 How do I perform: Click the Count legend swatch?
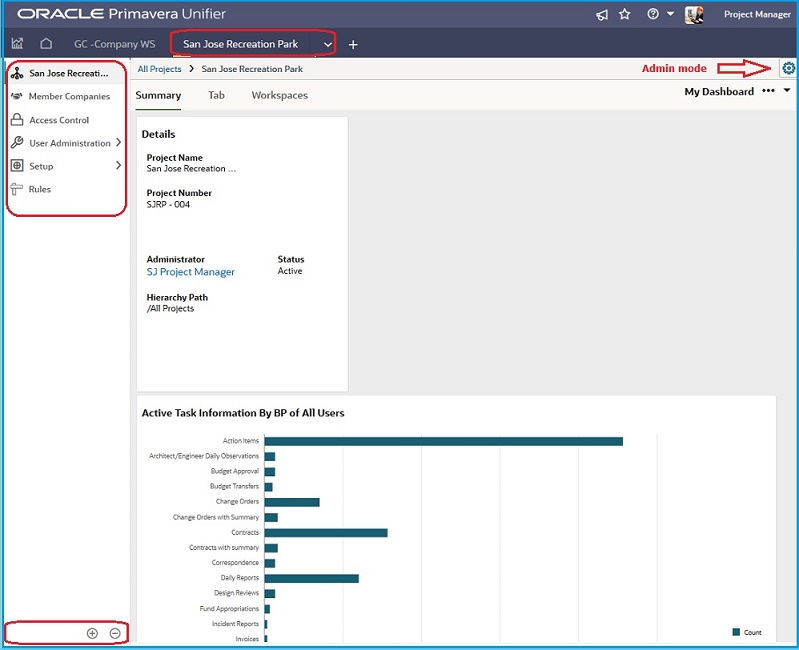736,632
